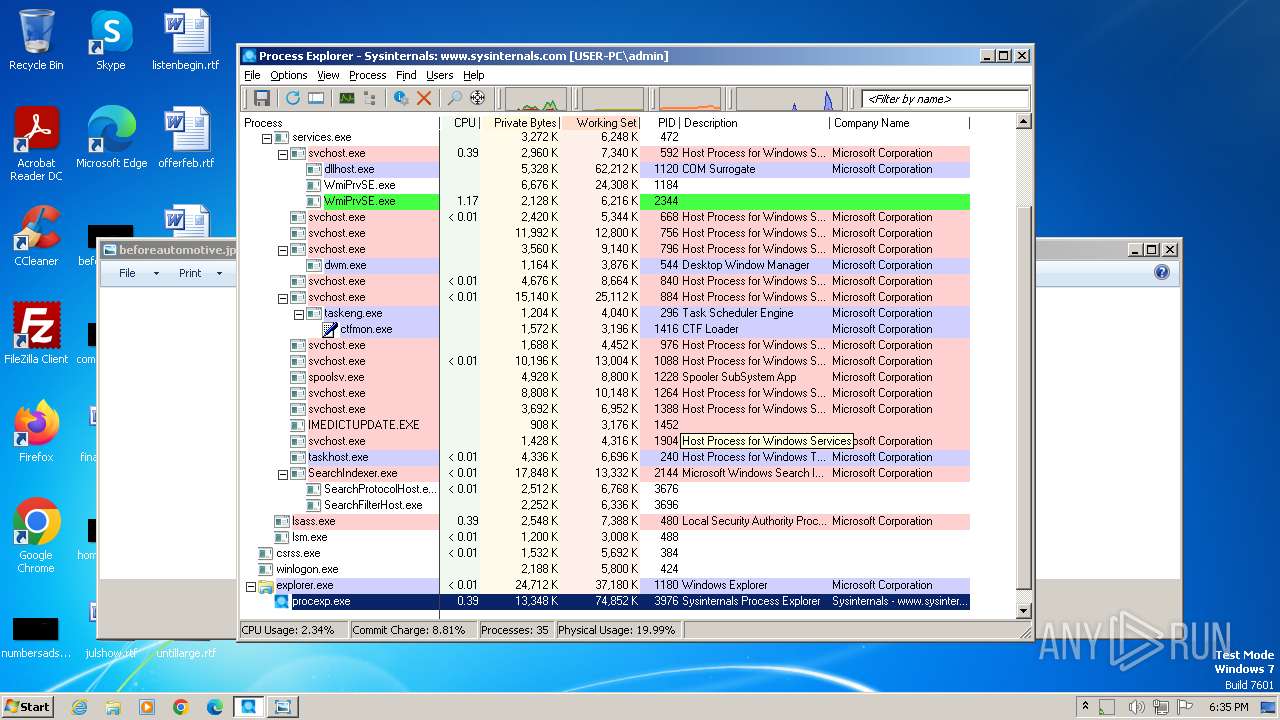Toggle the Show Process Tree toolbar icon
1280x720 pixels.
coord(370,98)
